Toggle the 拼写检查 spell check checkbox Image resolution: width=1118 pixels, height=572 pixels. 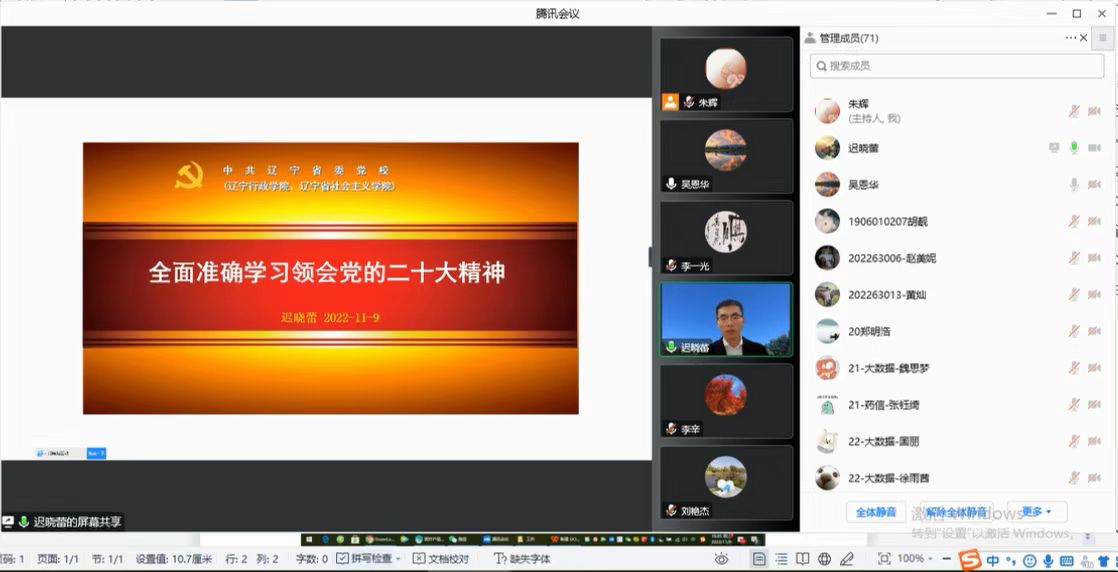tap(343, 559)
